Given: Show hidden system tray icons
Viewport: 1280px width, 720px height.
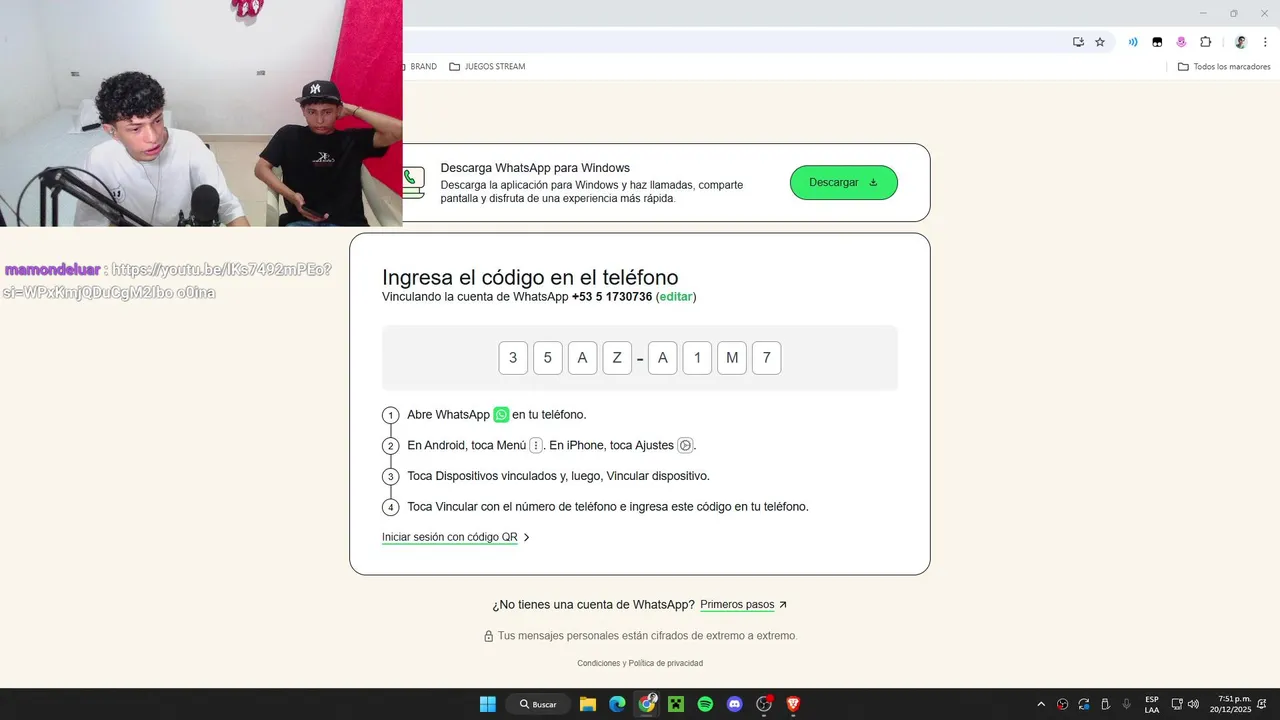Looking at the screenshot, I should pyautogui.click(x=1041, y=704).
